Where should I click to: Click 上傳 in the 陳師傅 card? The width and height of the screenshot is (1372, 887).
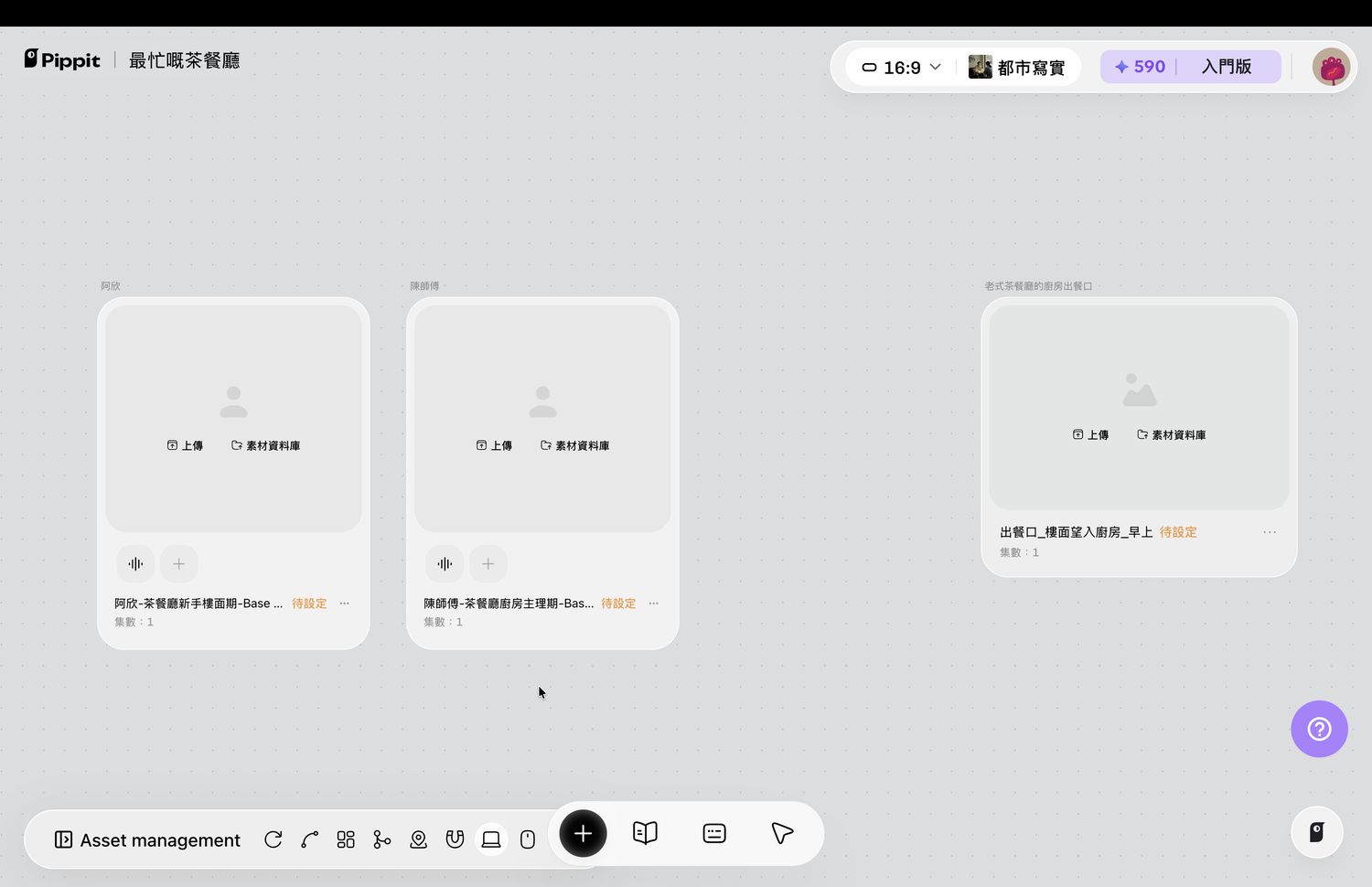494,445
